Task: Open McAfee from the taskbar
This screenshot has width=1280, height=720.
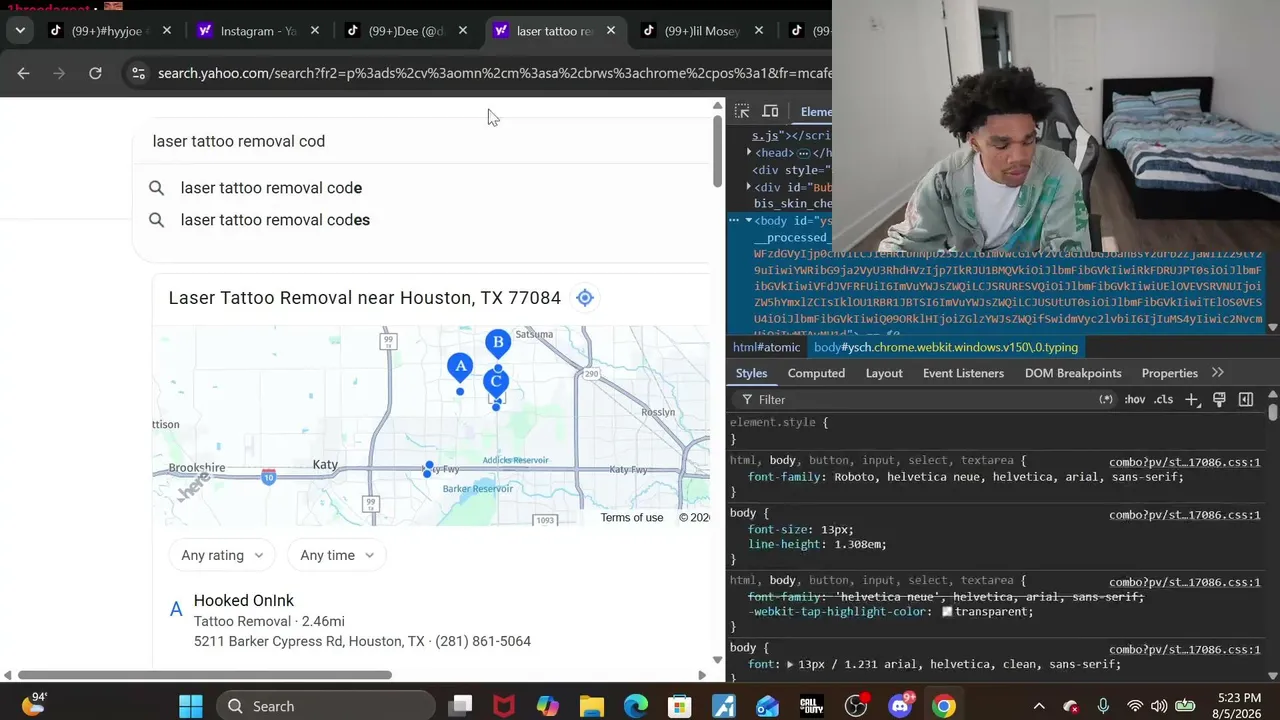Action: (504, 706)
